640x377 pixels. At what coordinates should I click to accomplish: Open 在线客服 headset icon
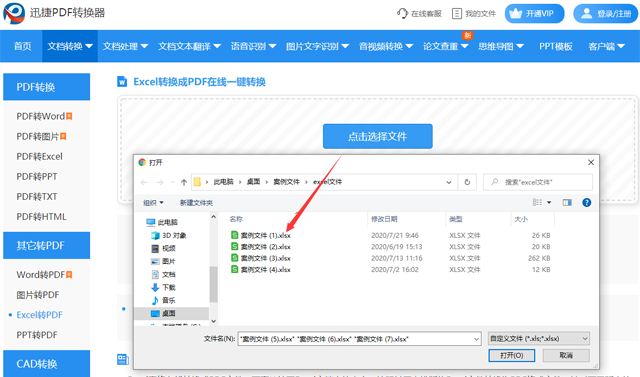402,13
